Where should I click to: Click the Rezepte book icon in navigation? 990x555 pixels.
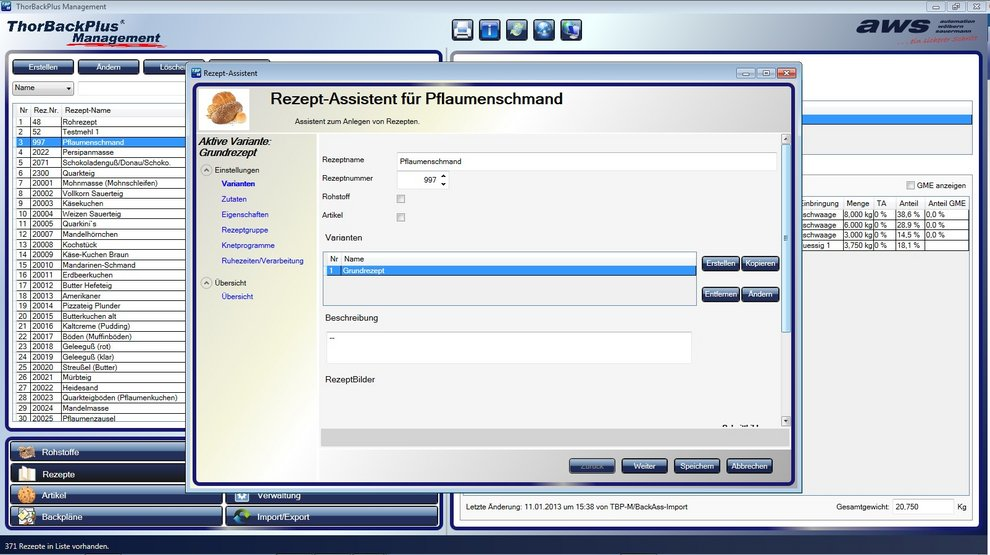(27, 474)
